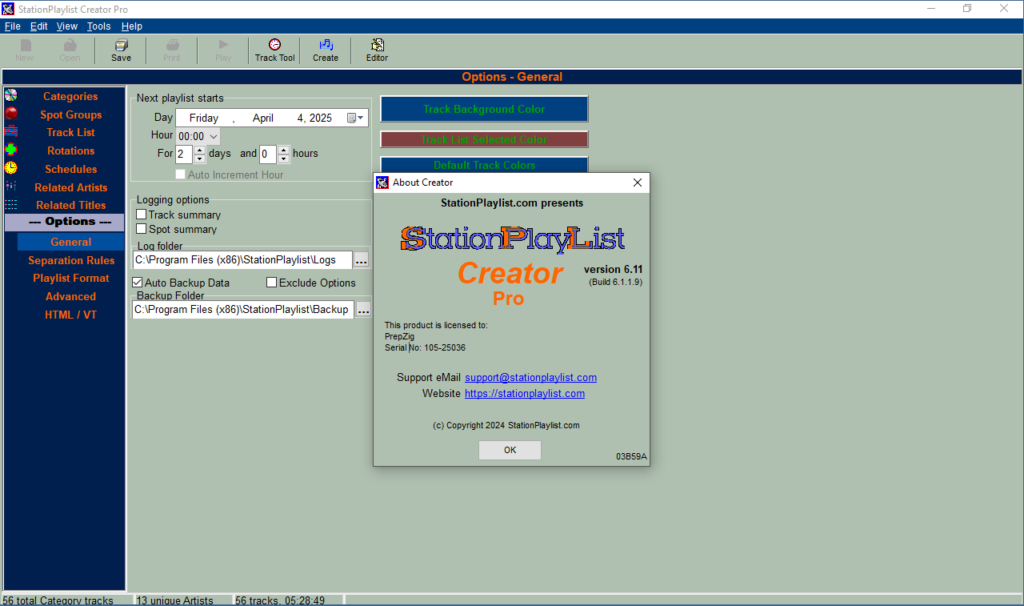Click the Related Artists sidebar icon

click(11, 186)
